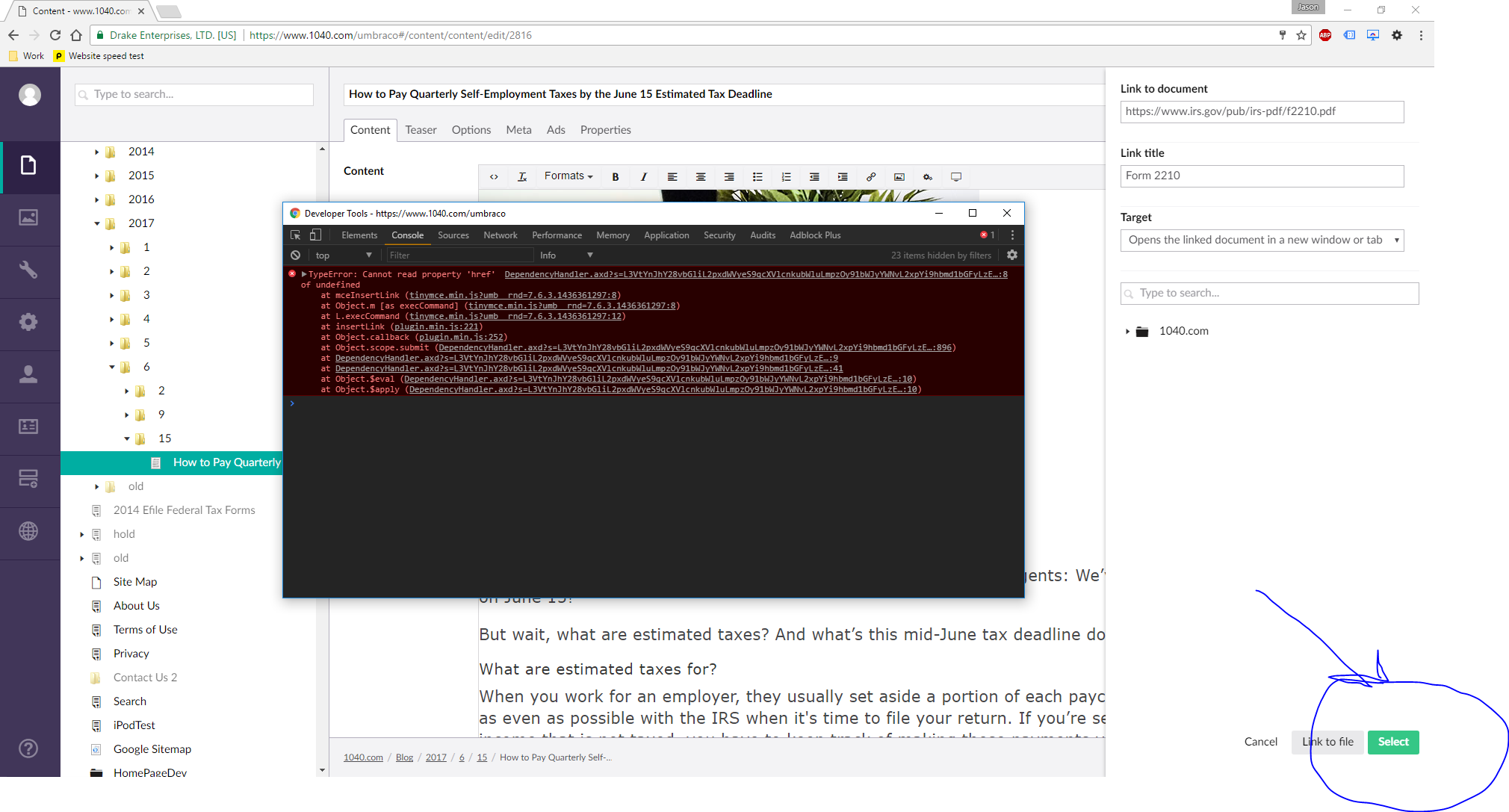Insert bullet list from editor toolbar
Image resolution: width=1509 pixels, height=812 pixels.
pos(757,177)
